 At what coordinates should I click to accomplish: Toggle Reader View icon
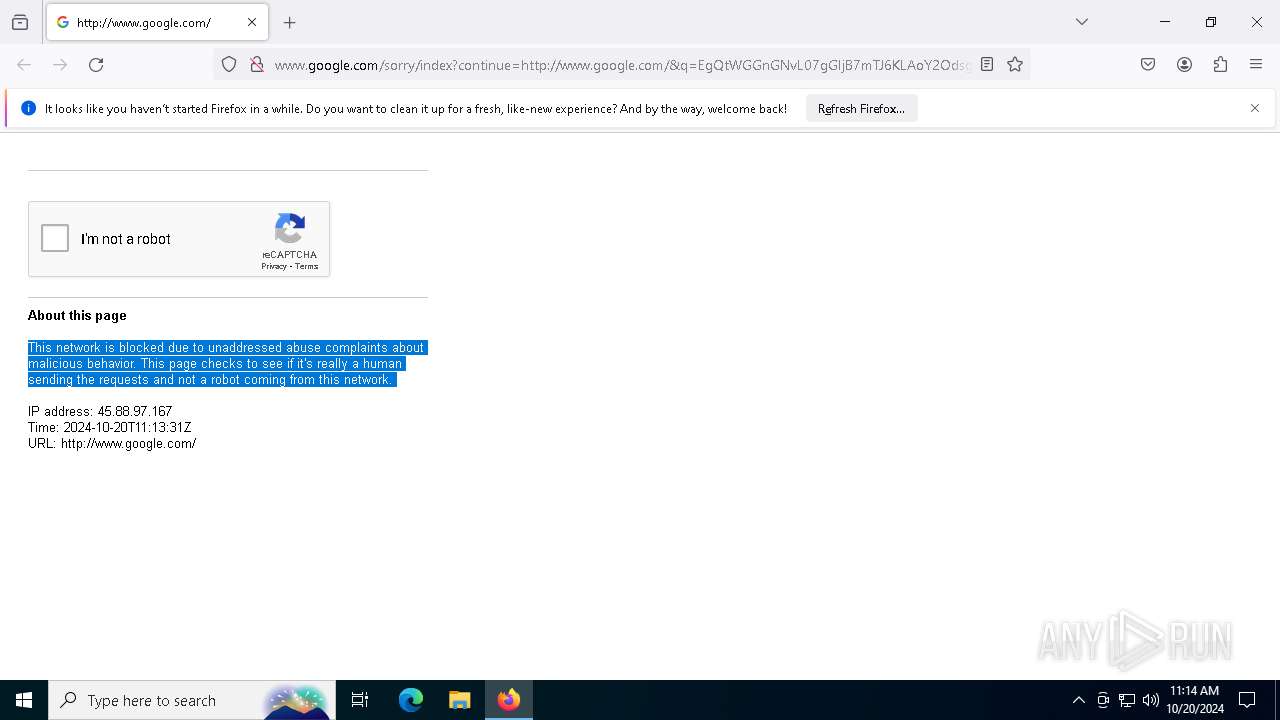pos(987,65)
